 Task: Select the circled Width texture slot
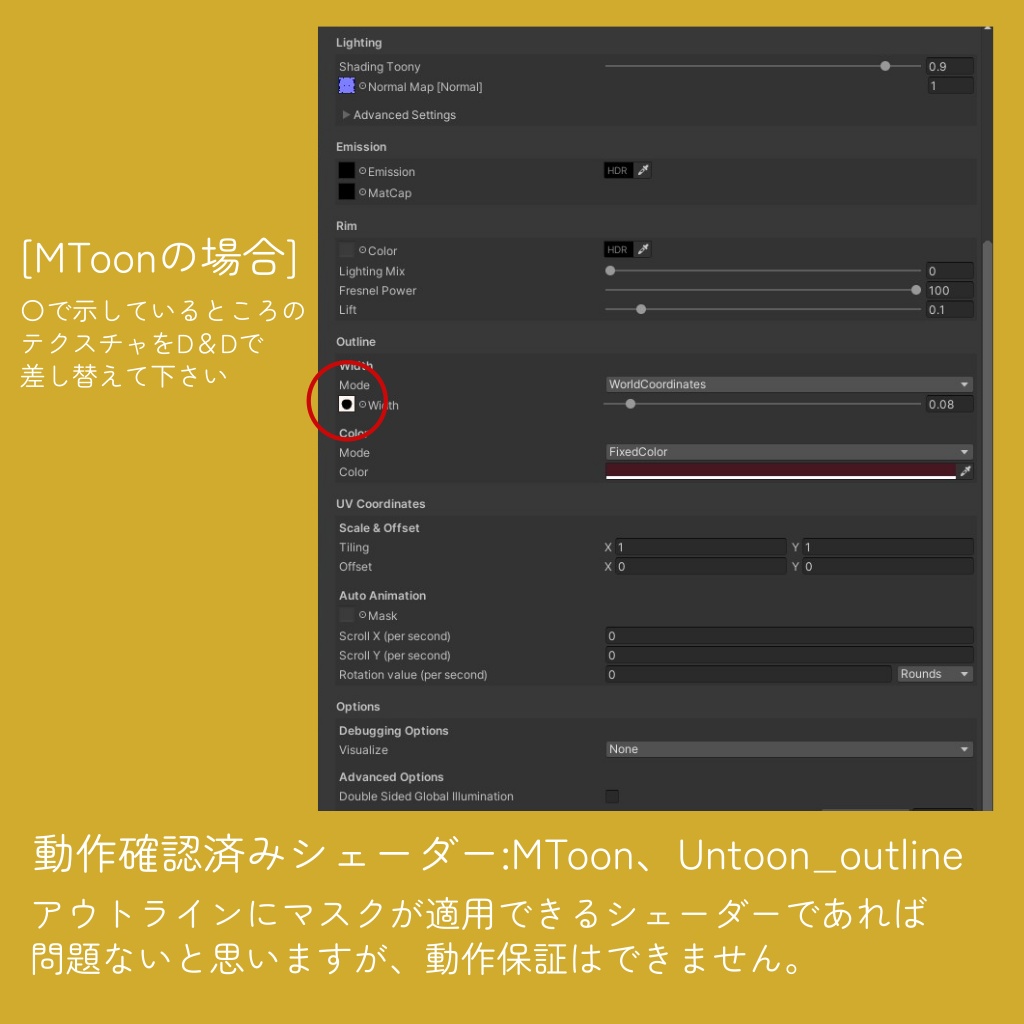coord(346,404)
